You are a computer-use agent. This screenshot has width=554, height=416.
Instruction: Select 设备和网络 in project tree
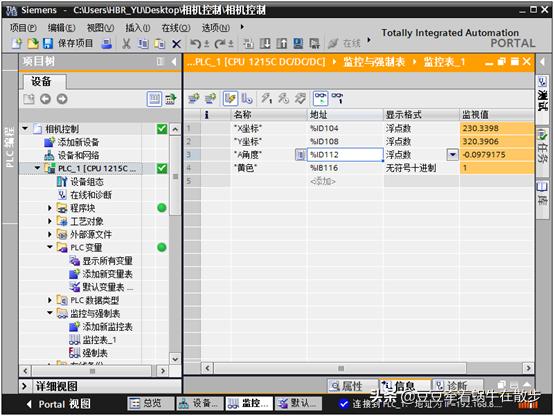pyautogui.click(x=72, y=155)
